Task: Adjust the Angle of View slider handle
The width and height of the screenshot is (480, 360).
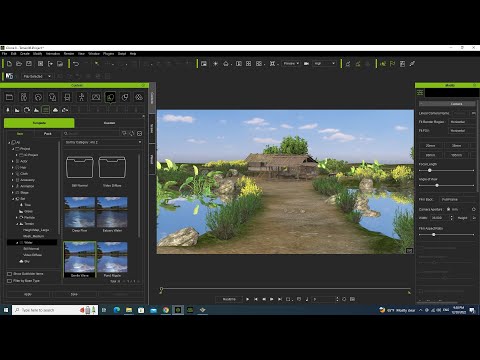Action: (x=437, y=185)
